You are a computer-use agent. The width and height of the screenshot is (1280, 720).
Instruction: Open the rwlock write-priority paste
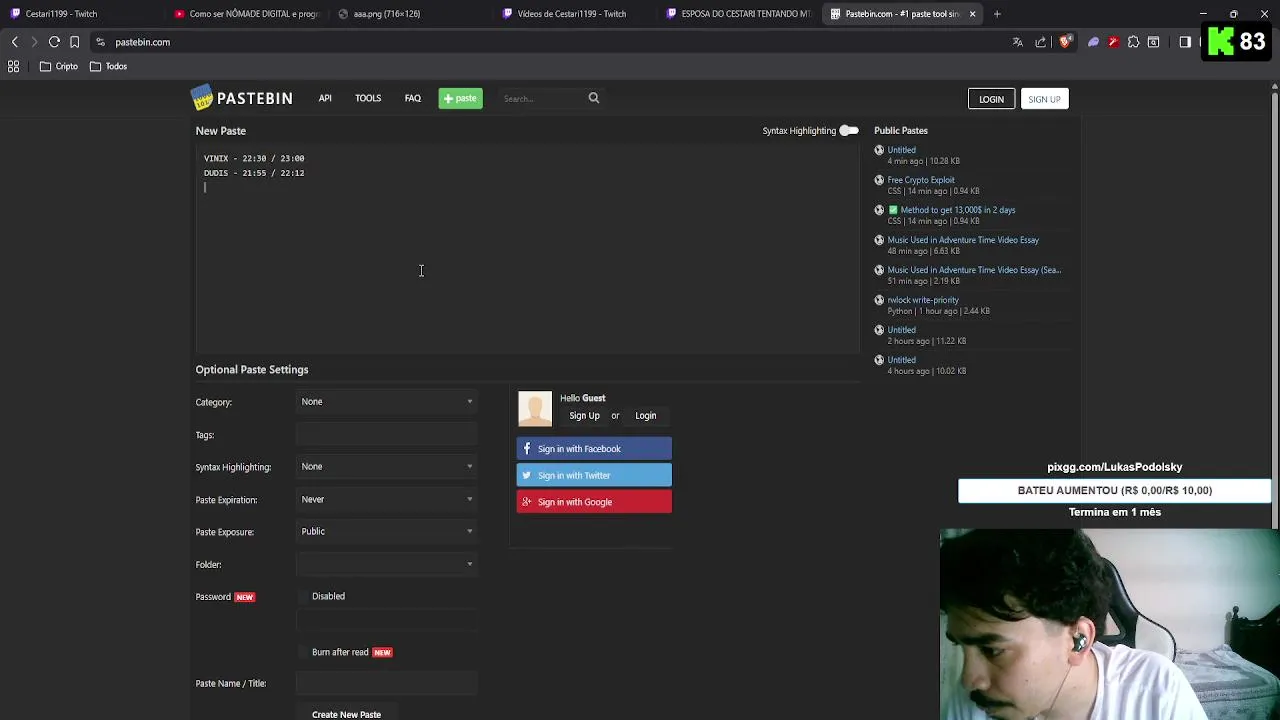click(923, 300)
